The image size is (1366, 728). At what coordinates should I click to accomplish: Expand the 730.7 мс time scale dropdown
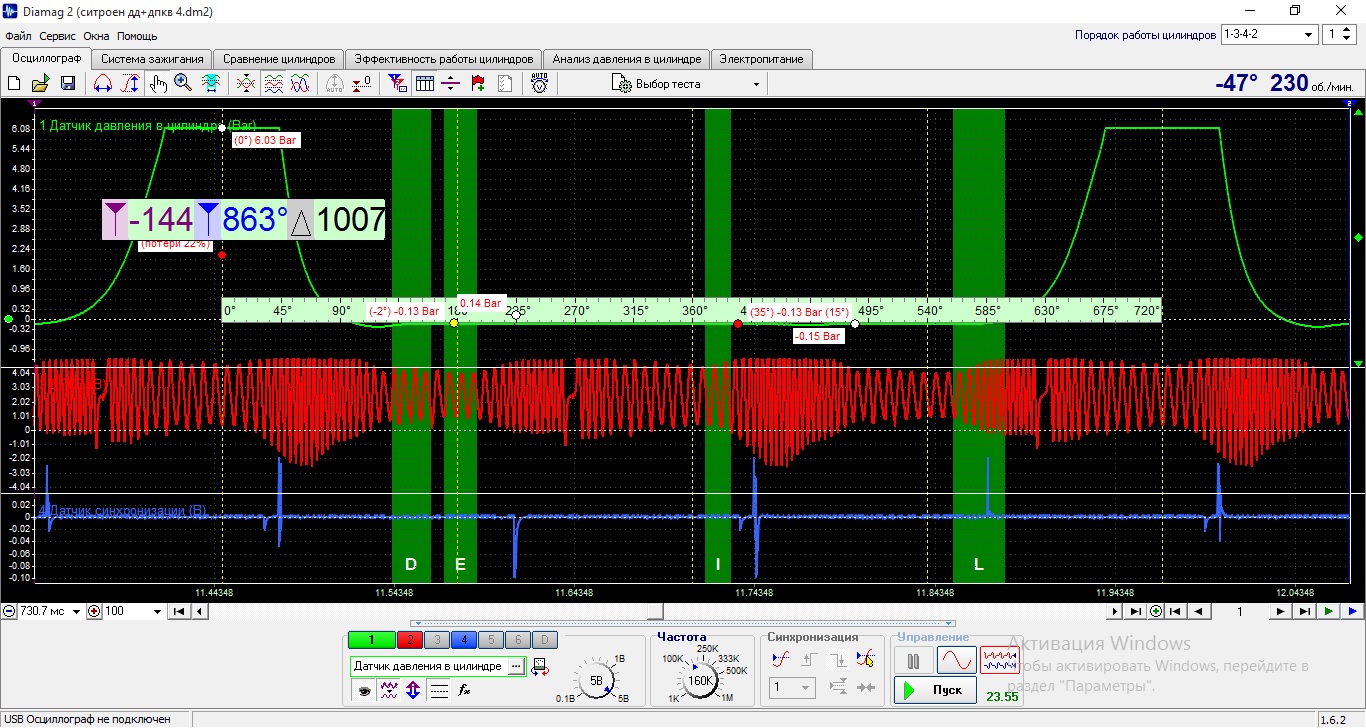click(x=77, y=611)
